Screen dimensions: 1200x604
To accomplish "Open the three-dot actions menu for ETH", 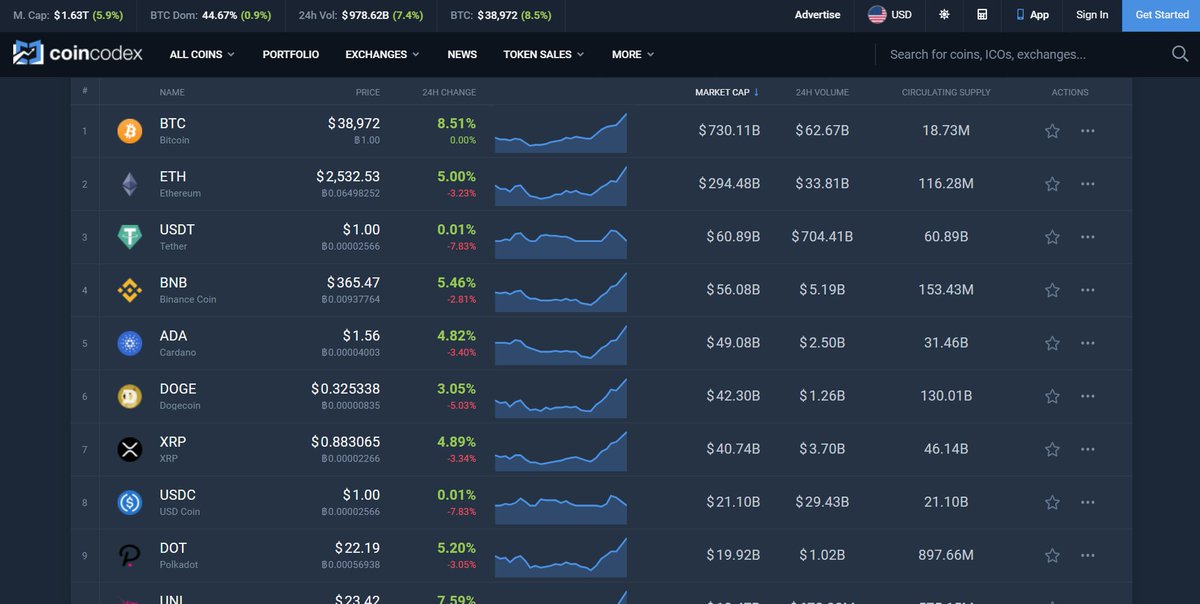I will point(1088,184).
